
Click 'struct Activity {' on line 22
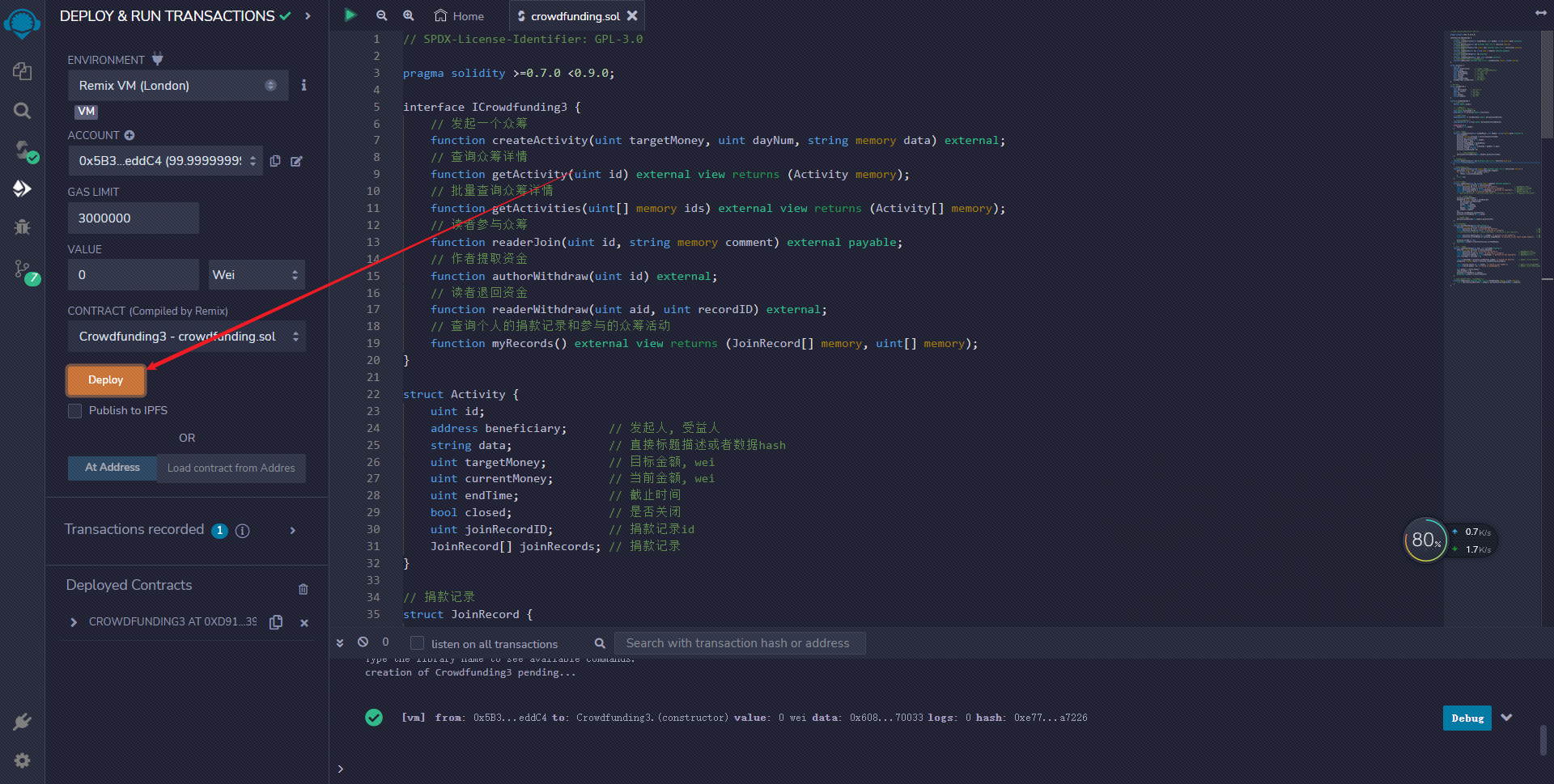click(x=461, y=394)
